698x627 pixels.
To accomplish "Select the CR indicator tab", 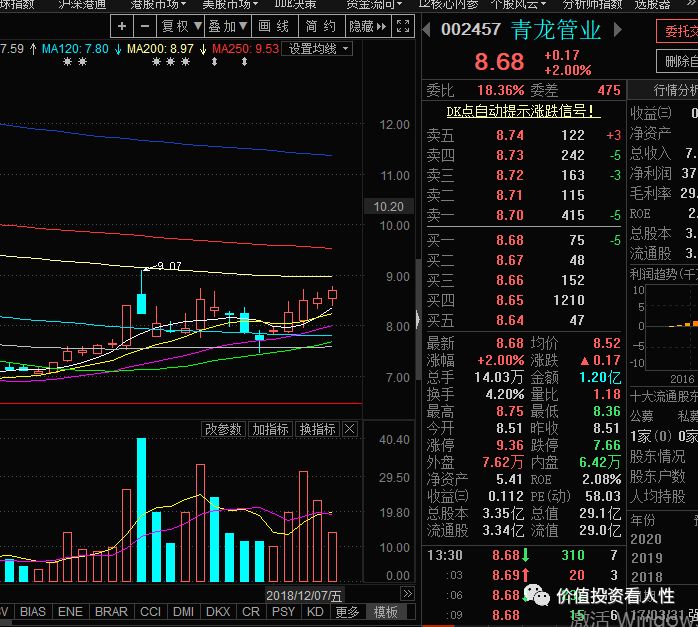I will (251, 611).
